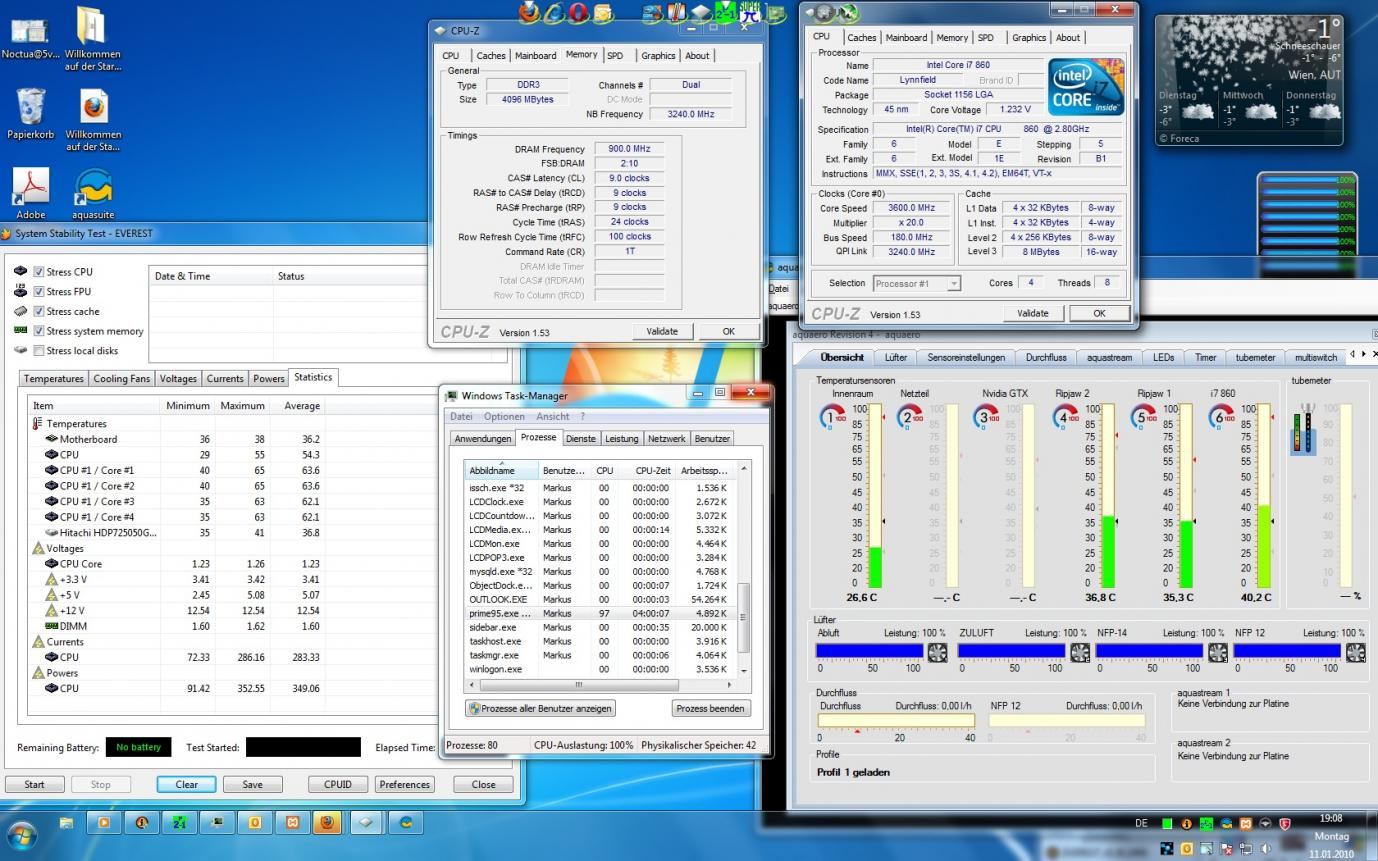Enable Stress local disks checkbox

pos(38,351)
